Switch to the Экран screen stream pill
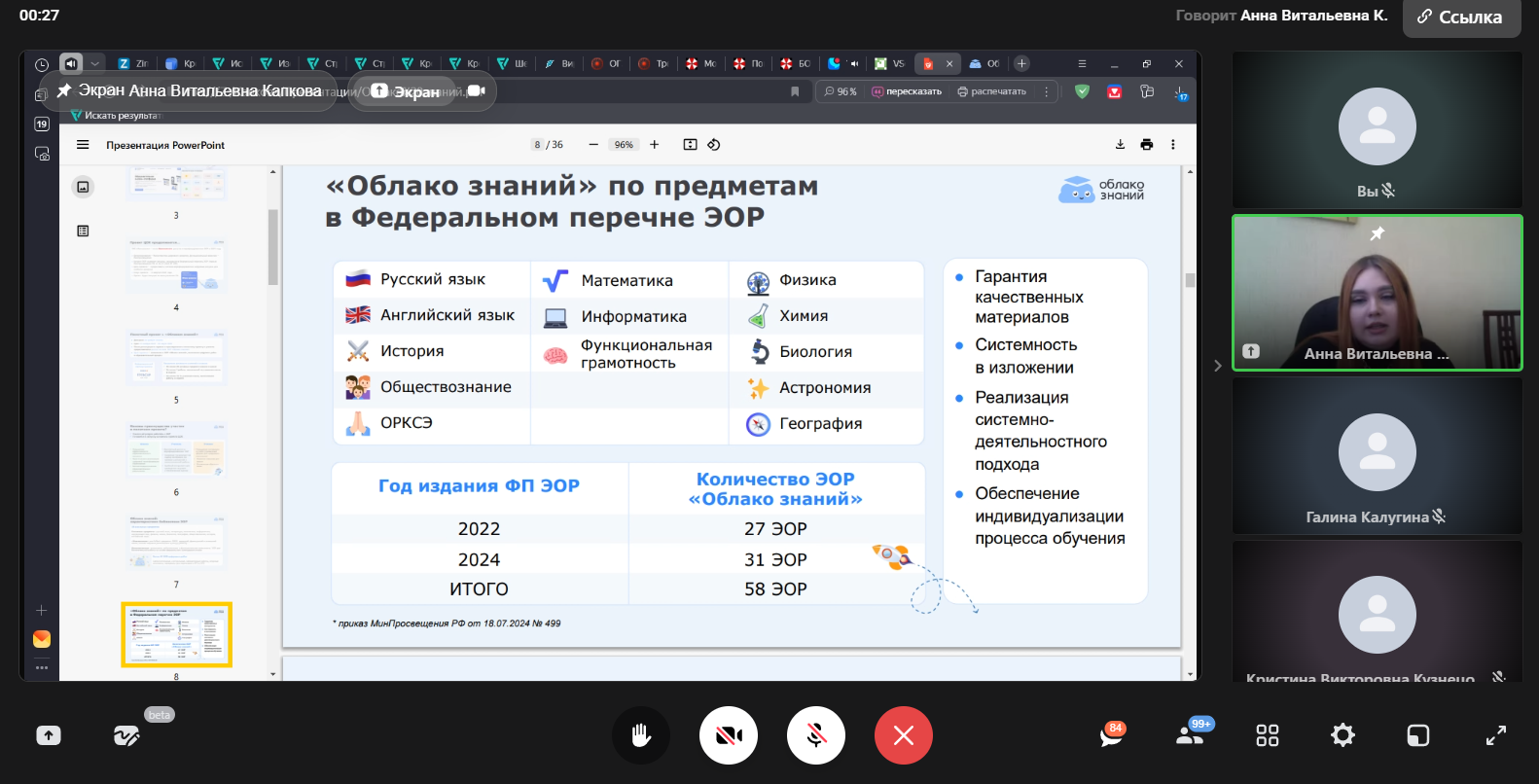This screenshot has width=1539, height=784. [x=407, y=91]
